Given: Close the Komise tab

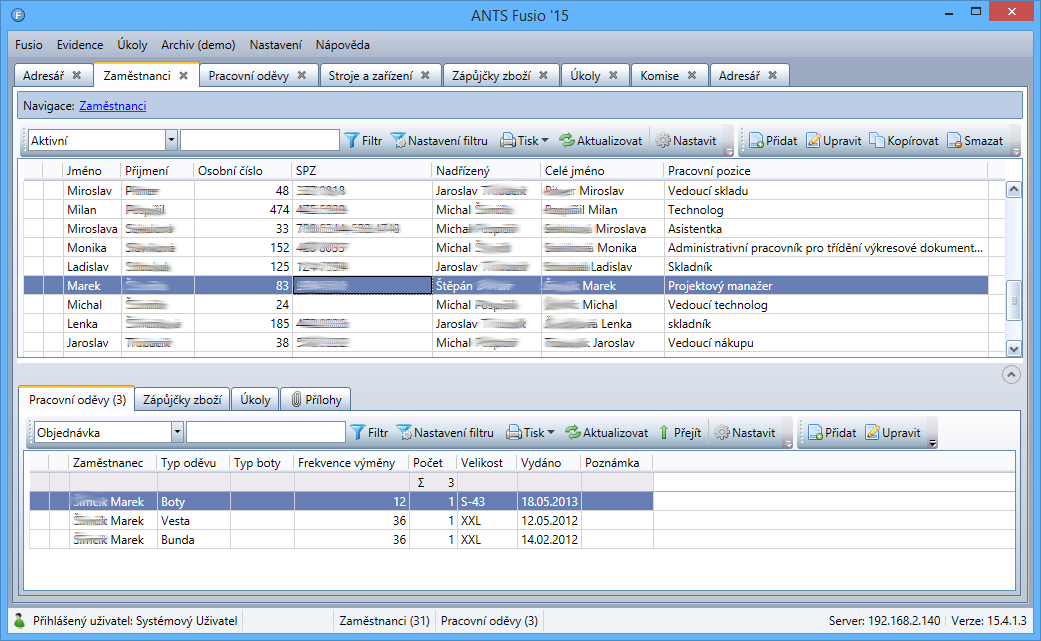Looking at the screenshot, I should (x=692, y=76).
